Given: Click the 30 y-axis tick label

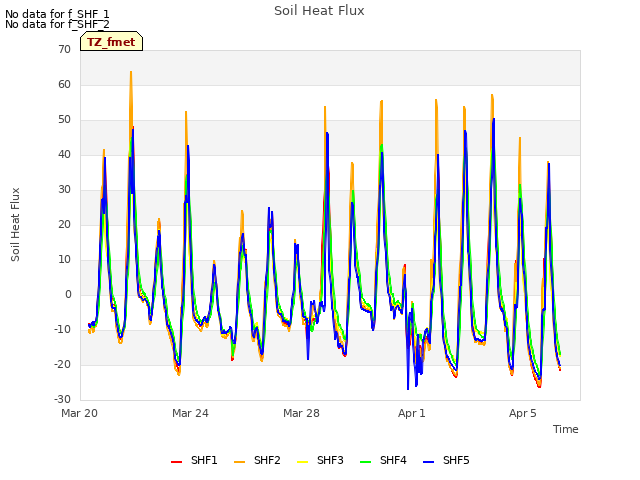Looking at the screenshot, I should (x=64, y=190).
